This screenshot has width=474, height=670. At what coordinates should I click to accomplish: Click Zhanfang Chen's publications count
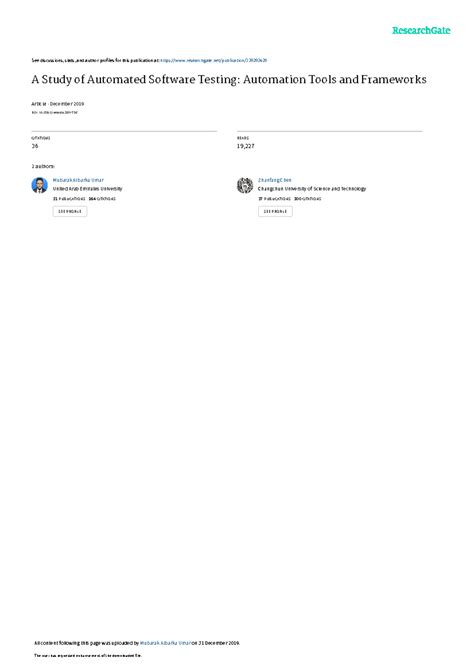coord(274,199)
